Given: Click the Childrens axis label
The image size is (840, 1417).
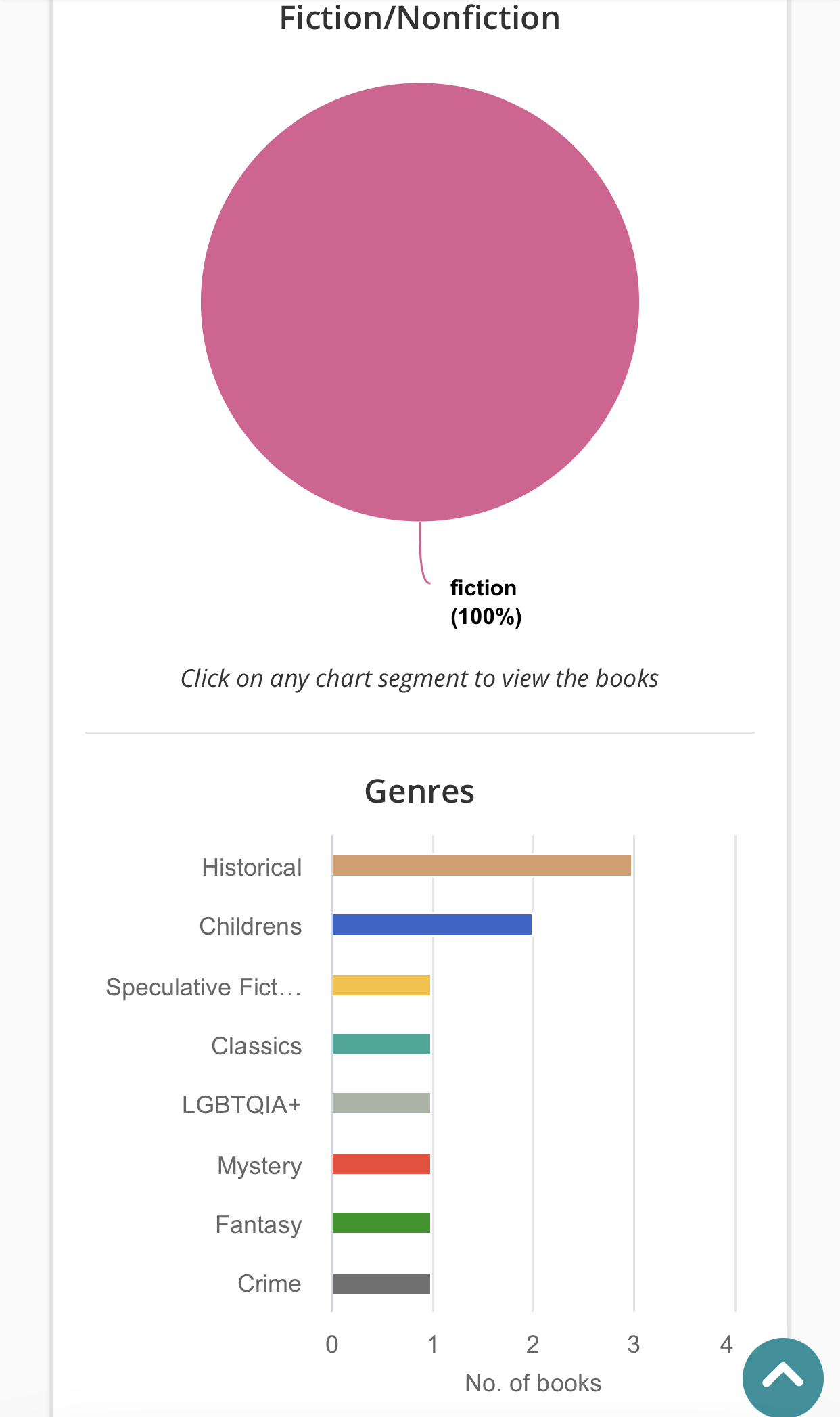Looking at the screenshot, I should [250, 926].
